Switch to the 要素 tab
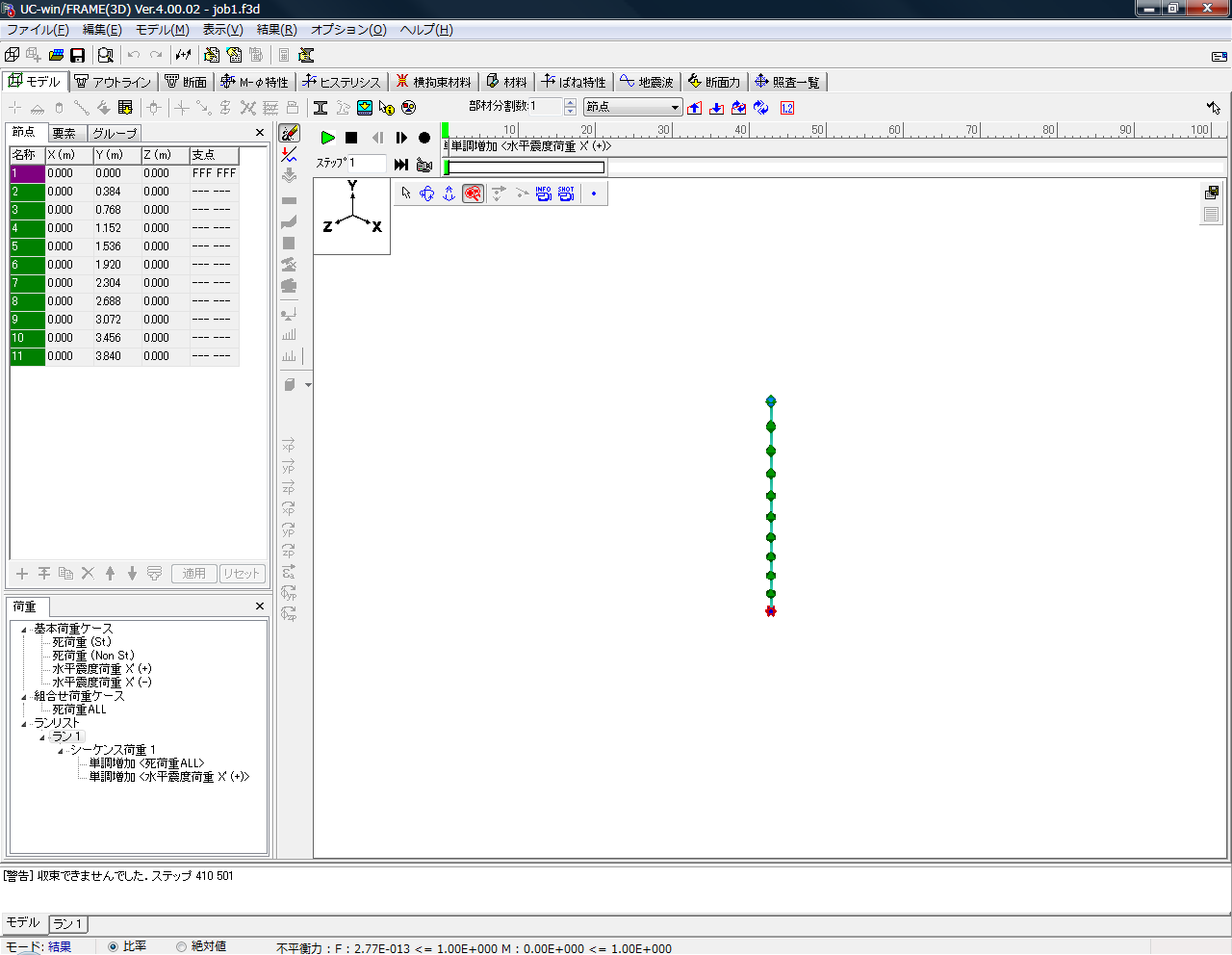The height and width of the screenshot is (955, 1232). pyautogui.click(x=64, y=133)
